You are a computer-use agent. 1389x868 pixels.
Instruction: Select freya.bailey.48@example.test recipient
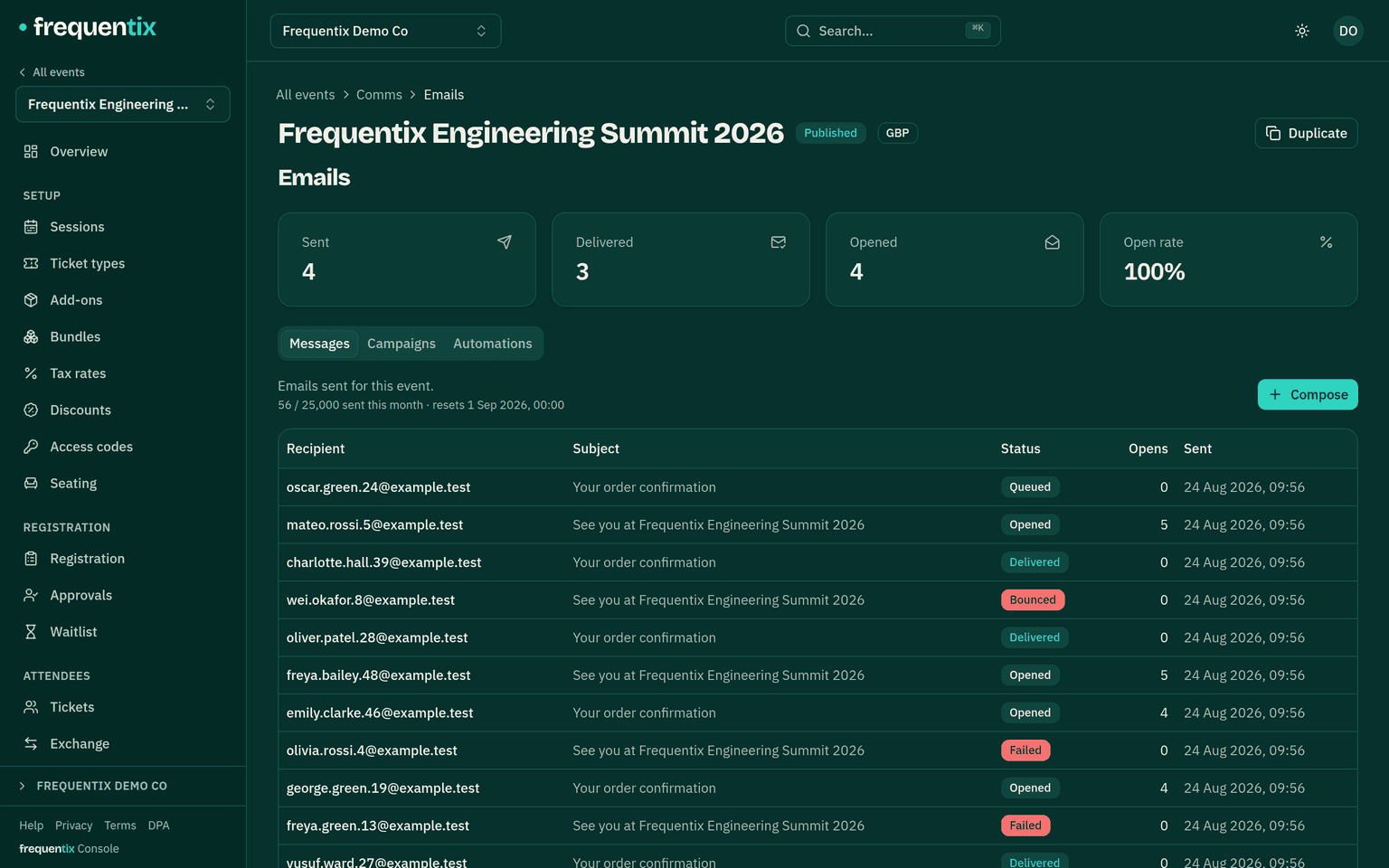click(x=378, y=675)
